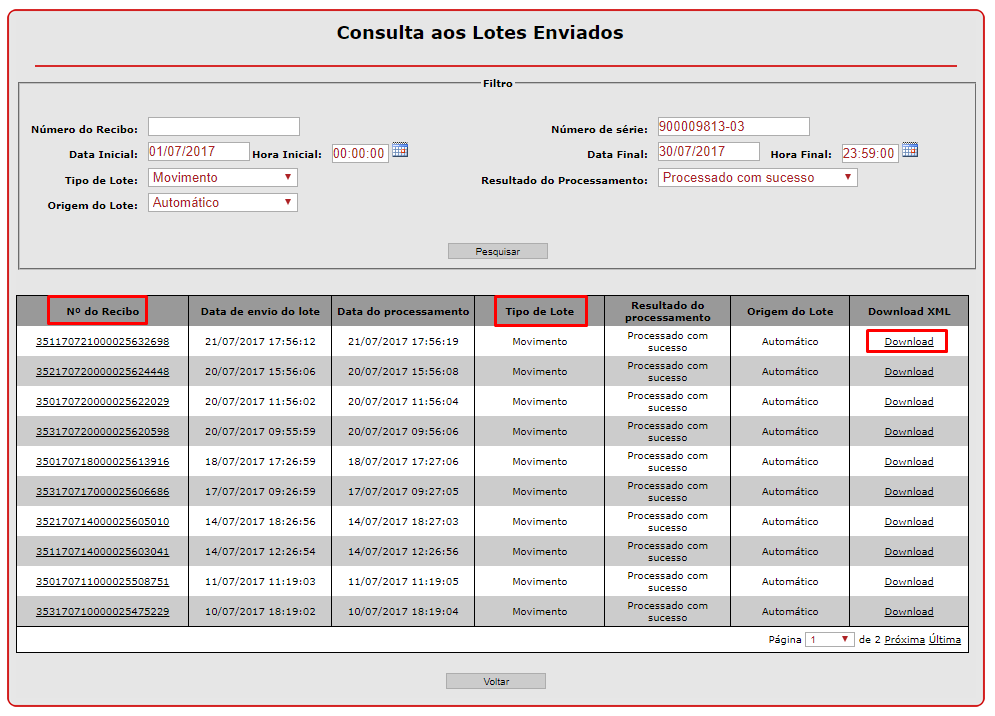Click the Data de envio do lote header

[x=260, y=312]
